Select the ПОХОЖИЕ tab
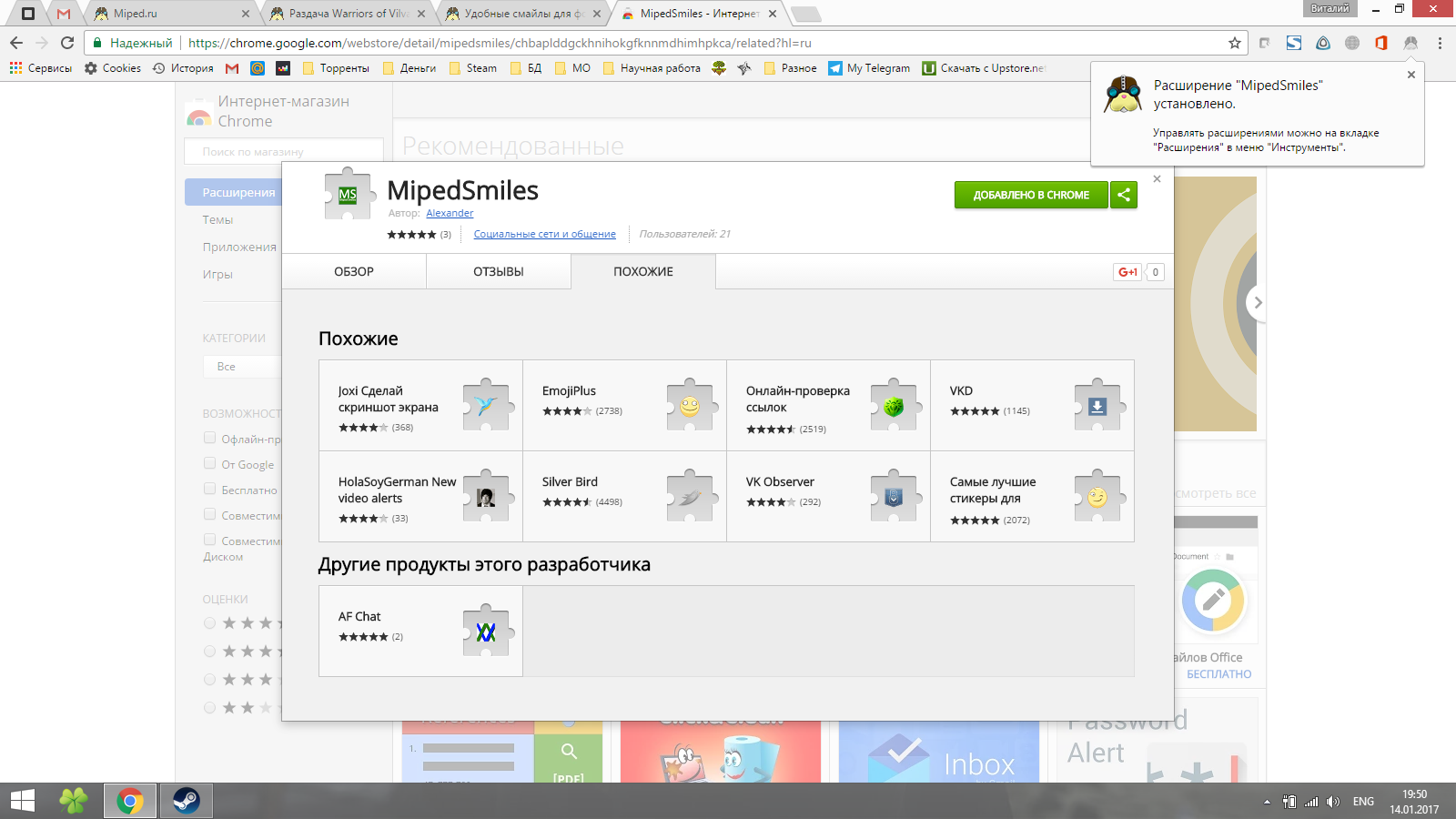1456x819 pixels. [x=643, y=272]
